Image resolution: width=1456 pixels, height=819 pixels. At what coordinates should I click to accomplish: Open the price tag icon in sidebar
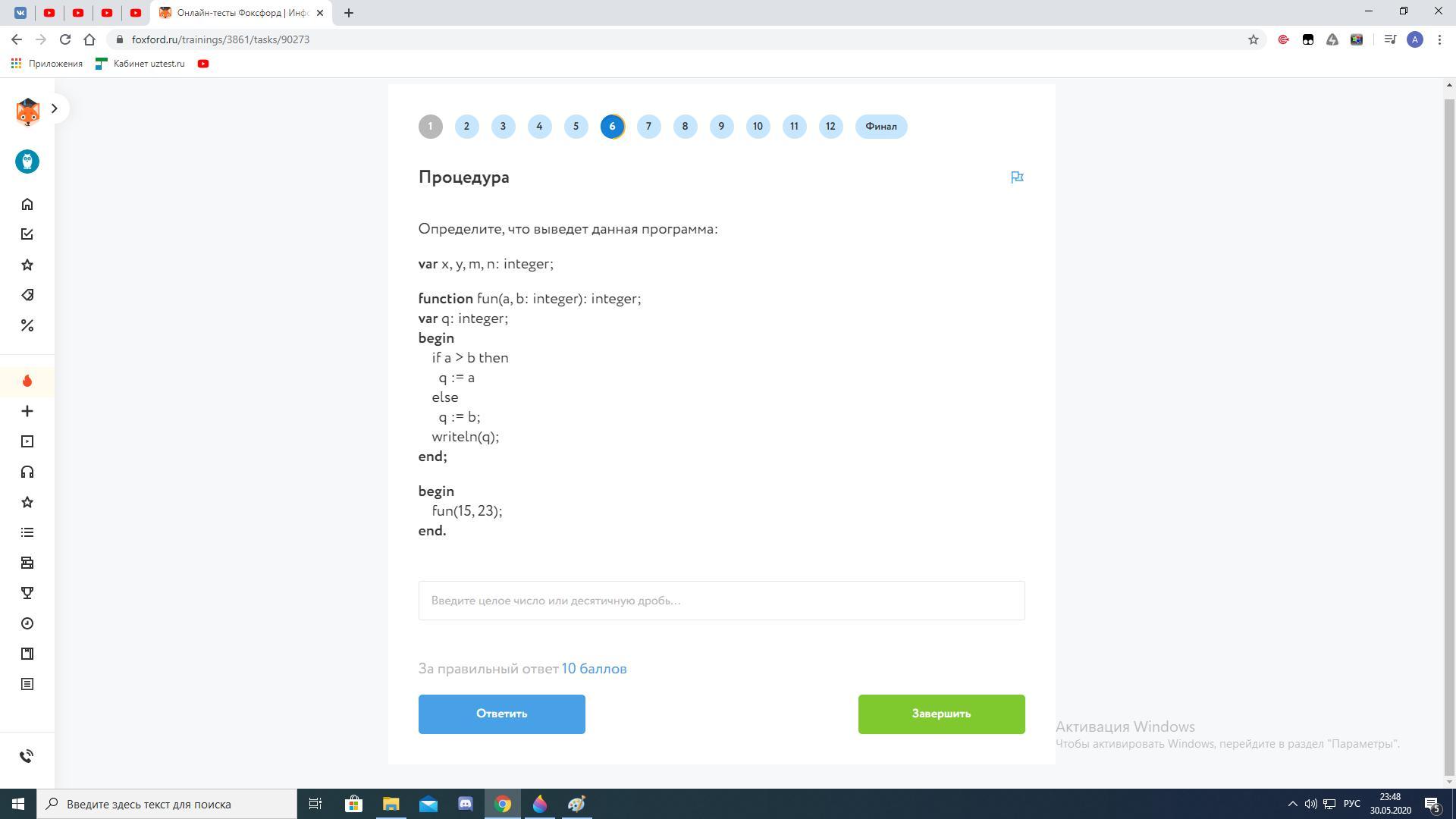pyautogui.click(x=27, y=295)
